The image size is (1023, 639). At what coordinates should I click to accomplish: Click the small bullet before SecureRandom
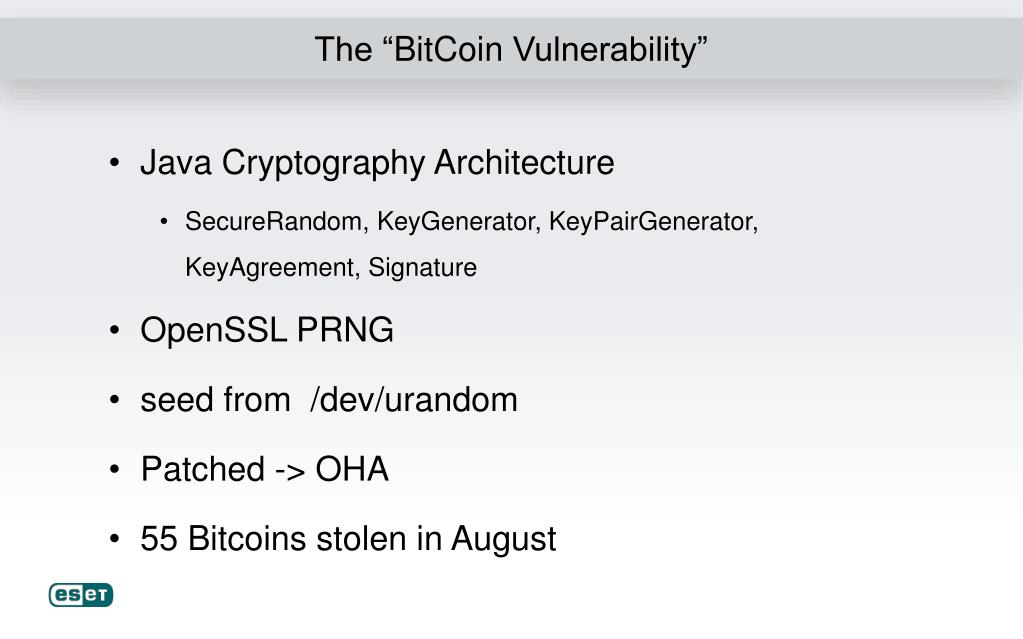pyautogui.click(x=164, y=222)
